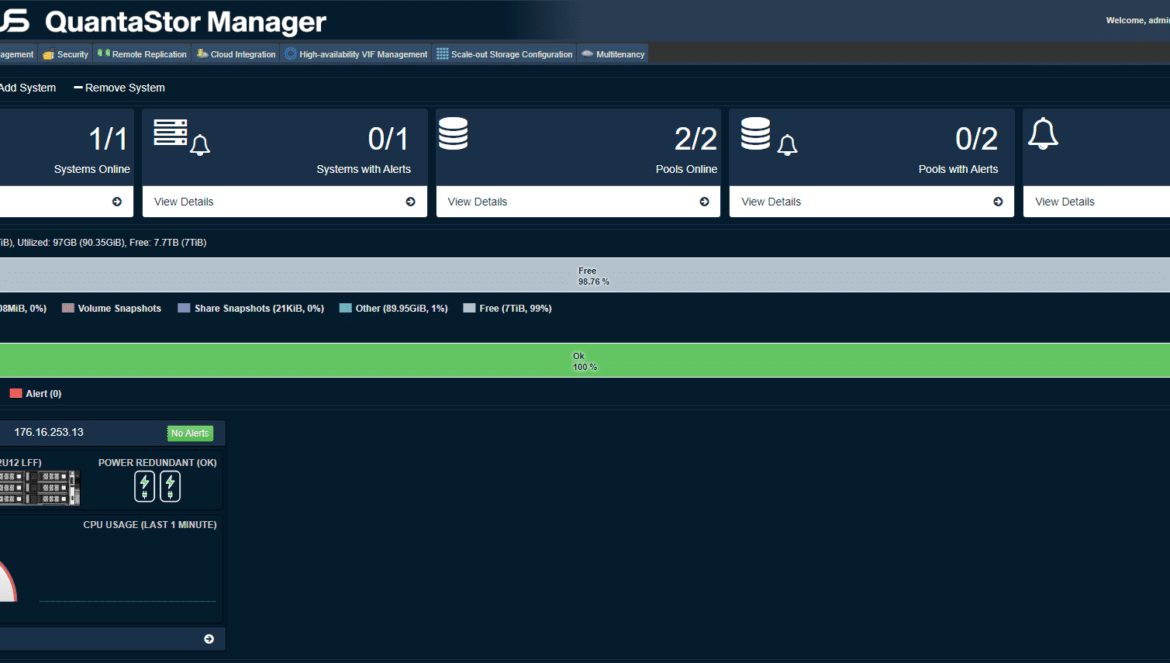Screen dimensions: 1170x663
Task: Open the Cloud Integration tab
Action: [x=236, y=54]
